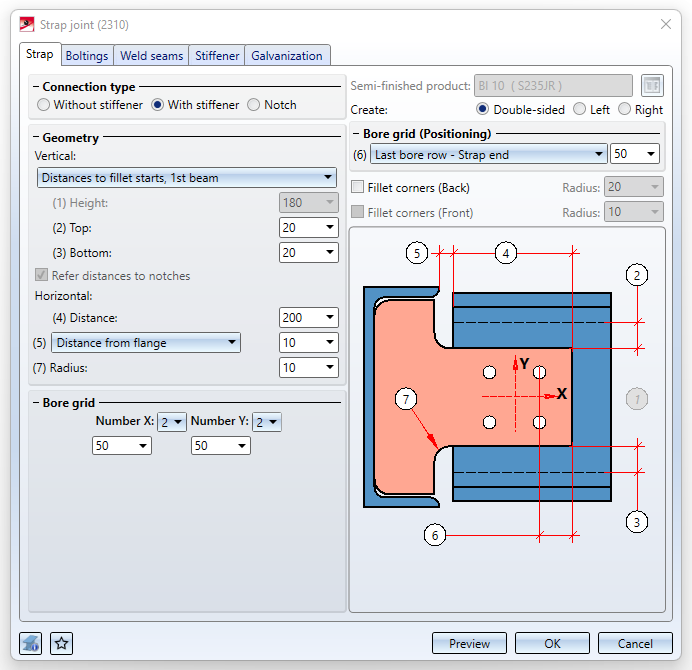692x670 pixels.
Task: Click the circled number 7 radius marker
Action: click(405, 401)
